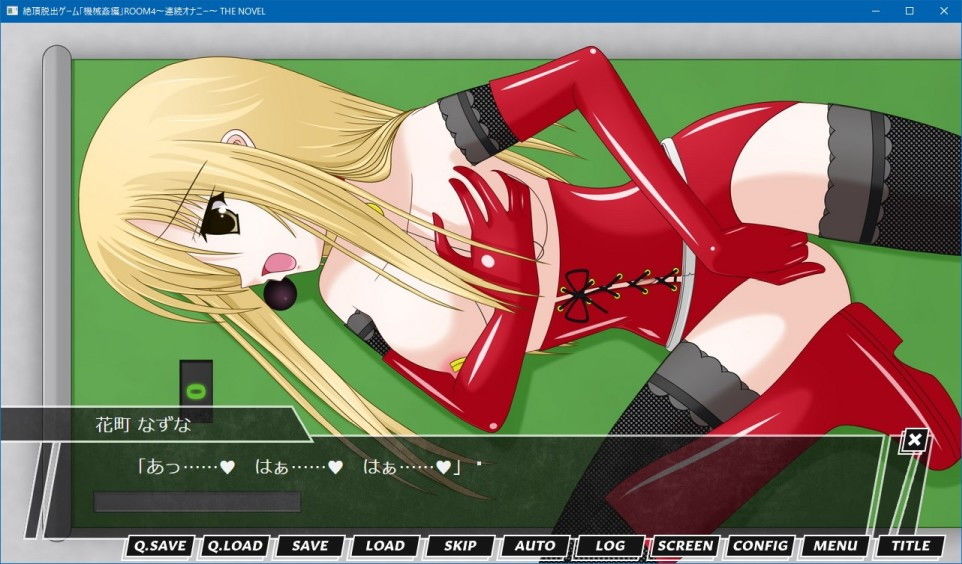Image resolution: width=962 pixels, height=564 pixels.
Task: Click the app icon in title bar
Action: click(12, 10)
